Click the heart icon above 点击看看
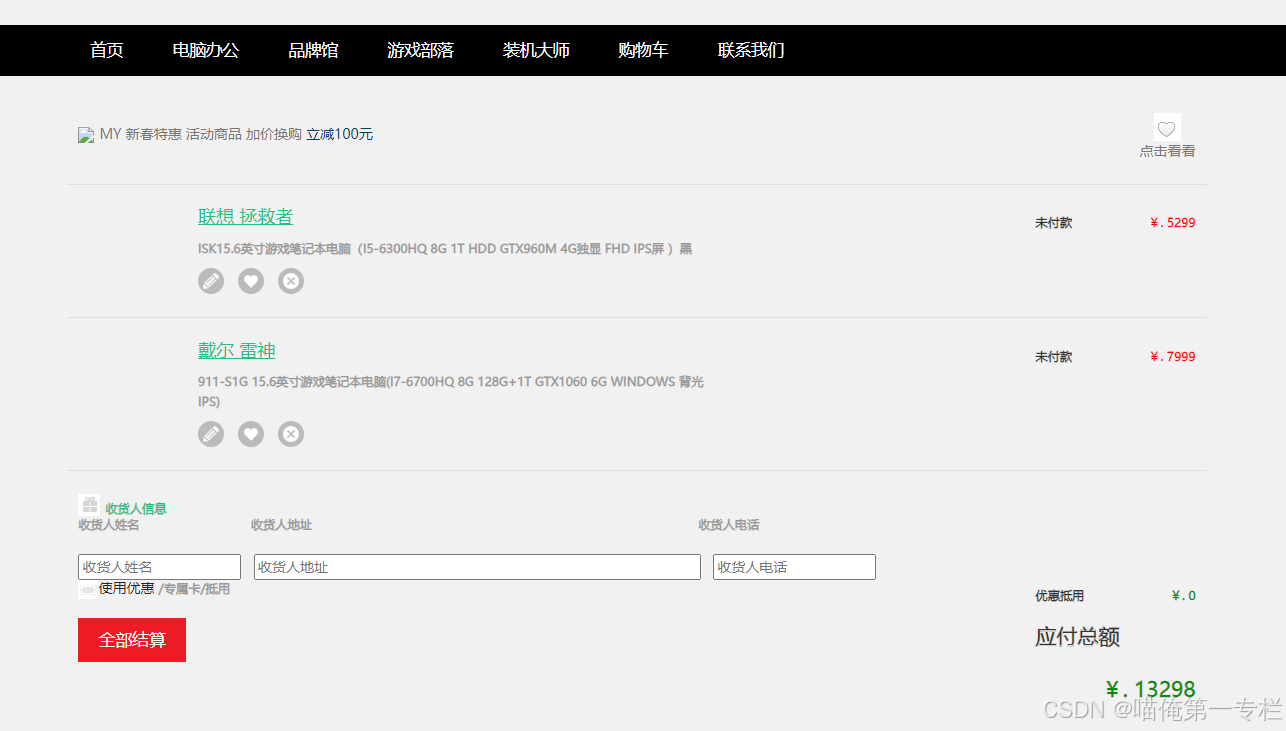The image size is (1286, 731). (x=1167, y=128)
